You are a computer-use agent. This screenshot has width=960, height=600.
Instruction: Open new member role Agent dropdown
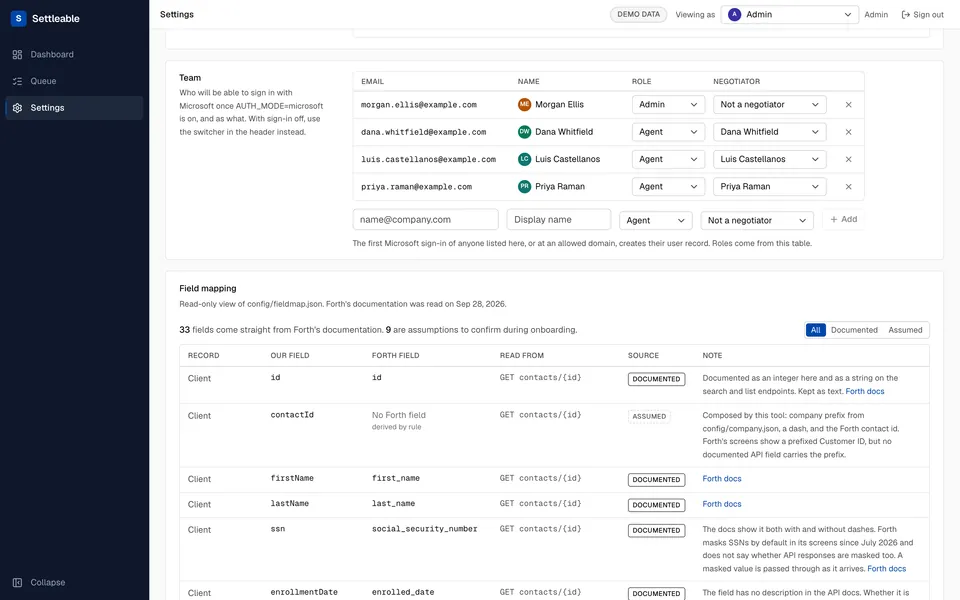pos(655,220)
